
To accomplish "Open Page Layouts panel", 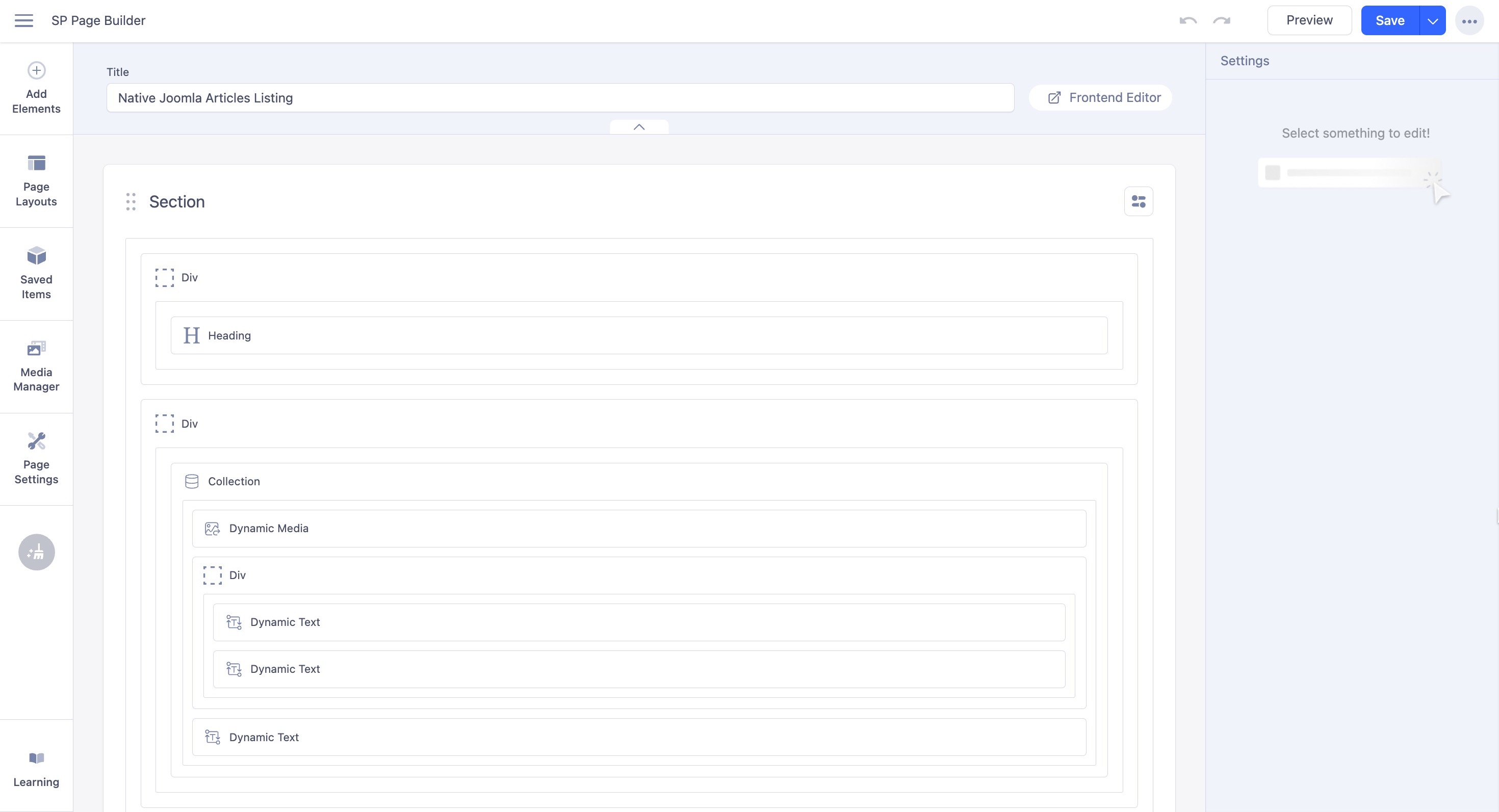I will coord(36,180).
